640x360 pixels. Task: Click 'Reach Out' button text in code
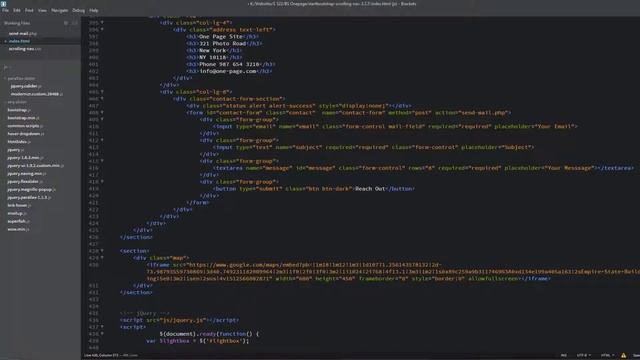coord(370,189)
